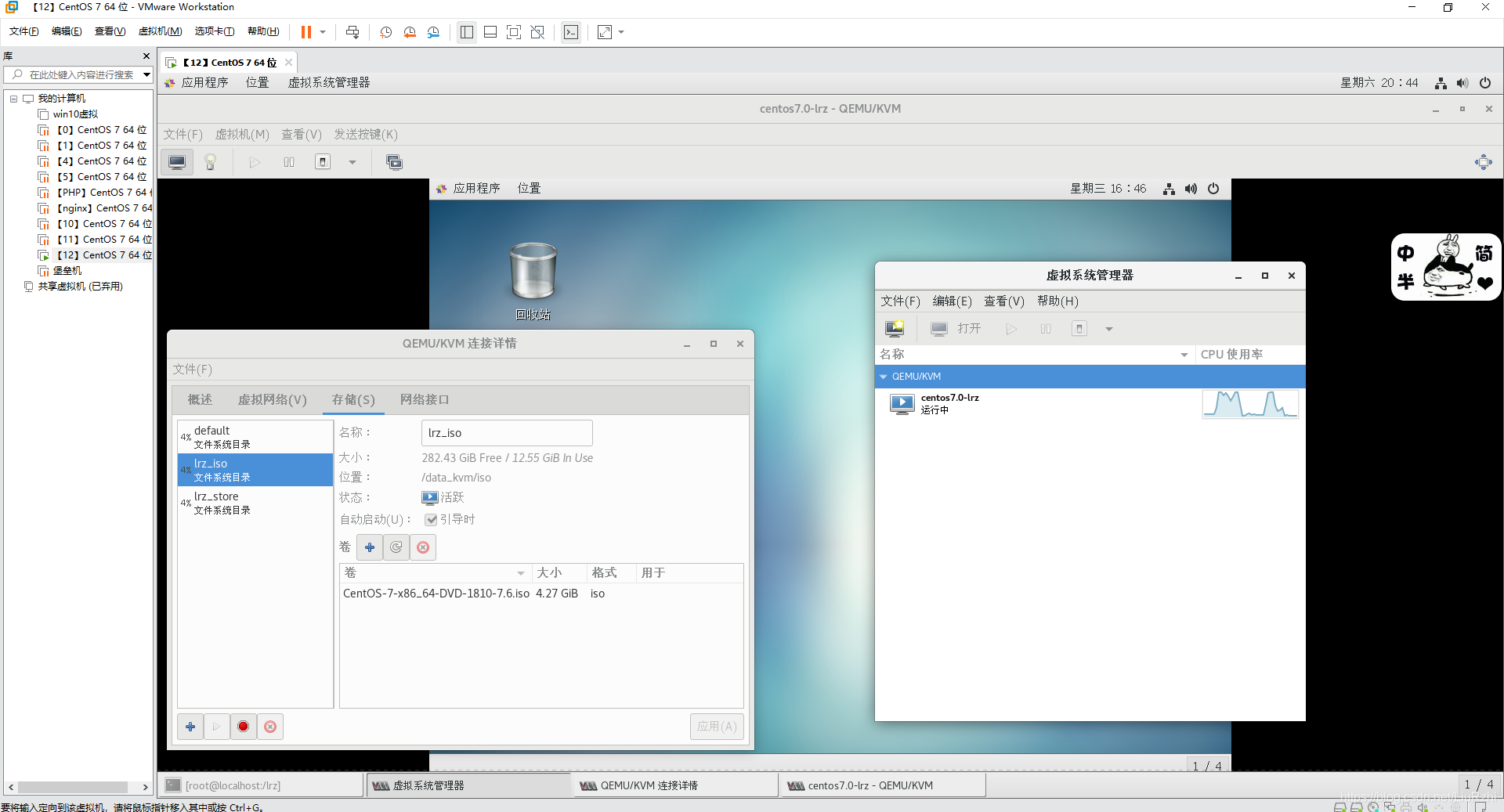Open the Places menu inside the guest desktop
1504x812 pixels.
tap(529, 189)
